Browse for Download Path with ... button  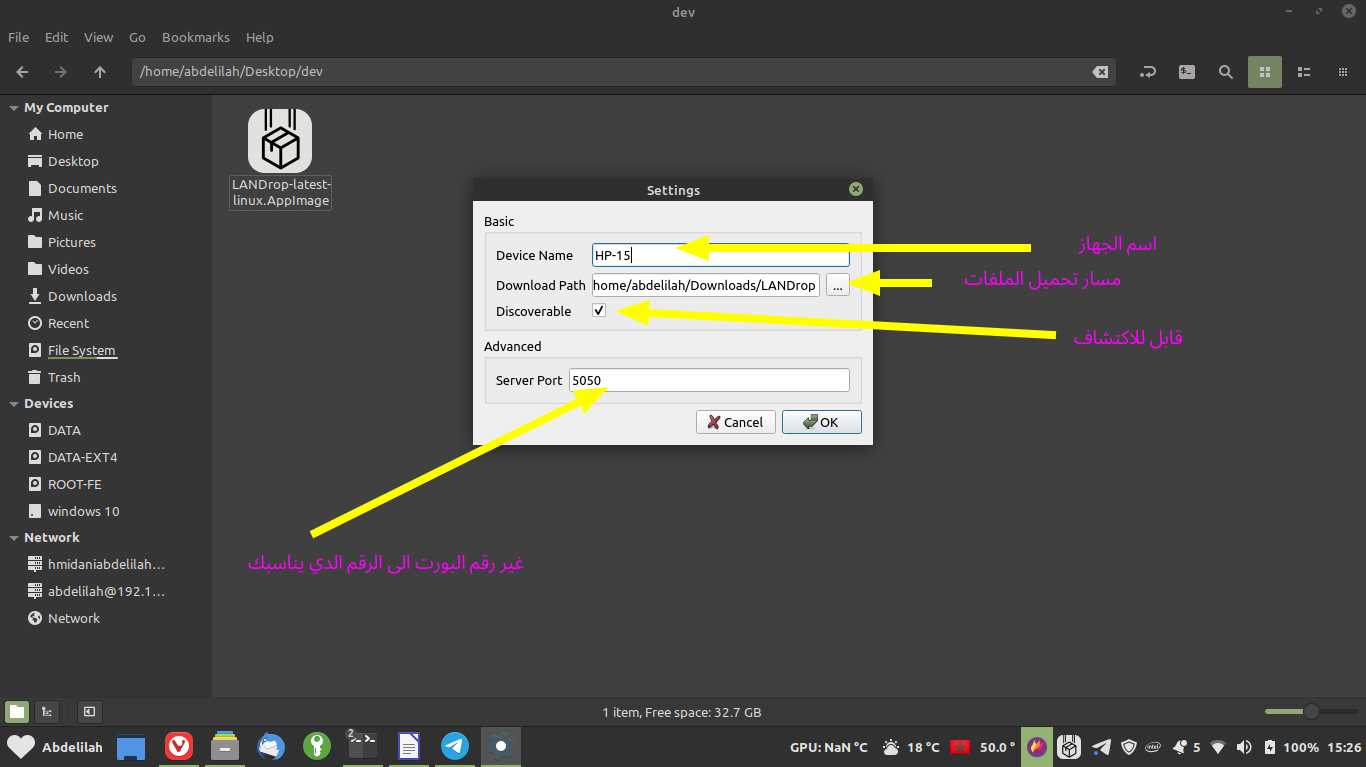click(x=837, y=285)
